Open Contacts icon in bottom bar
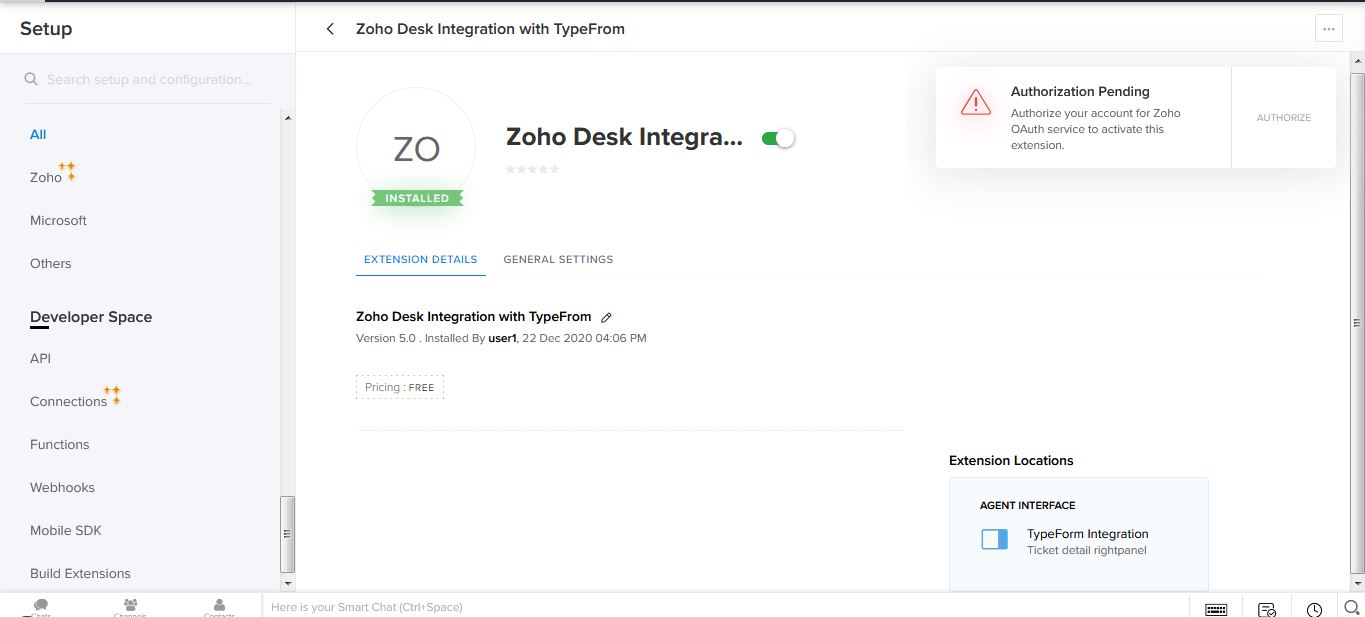Image resolution: width=1365 pixels, height=617 pixels. click(219, 607)
